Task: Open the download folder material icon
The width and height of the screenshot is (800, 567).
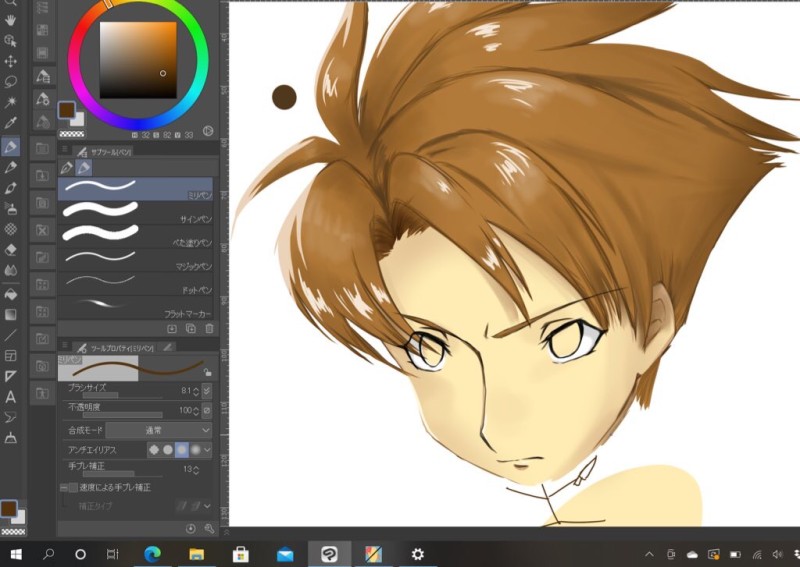Action: point(42,176)
